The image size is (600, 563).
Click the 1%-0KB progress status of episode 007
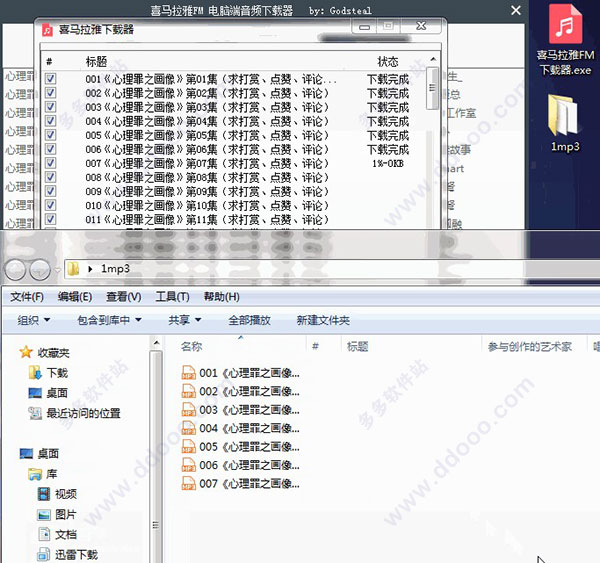pyautogui.click(x=388, y=163)
